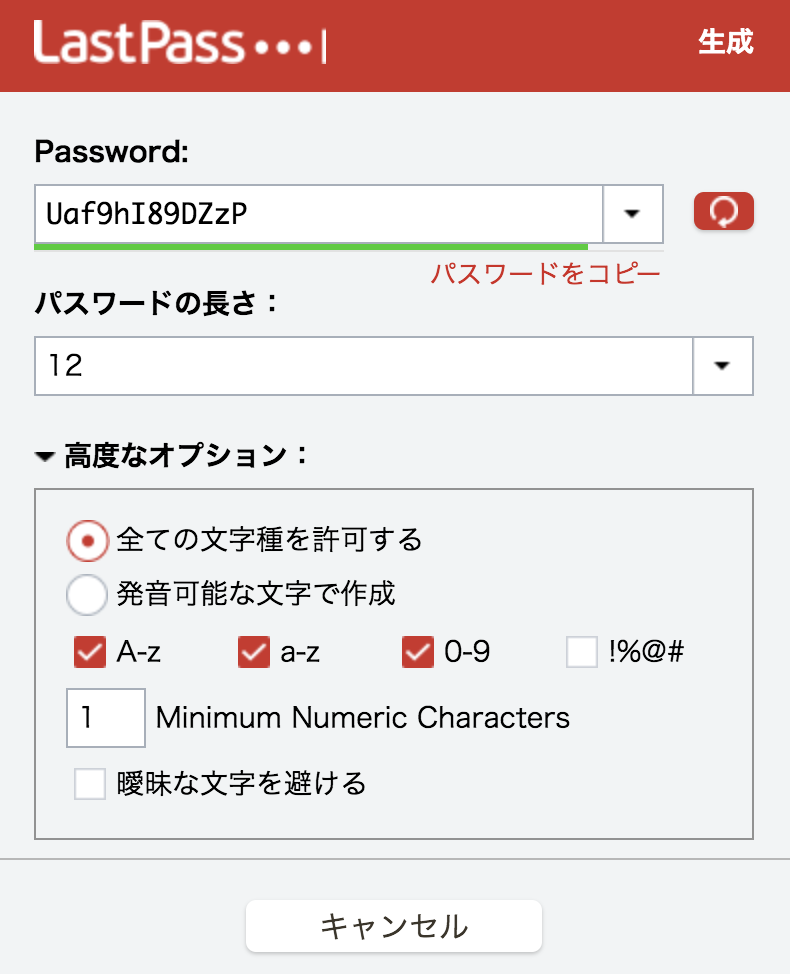Check the 曖昧な文字を避ける checkbox
Image resolution: width=790 pixels, height=974 pixels.
(x=90, y=783)
